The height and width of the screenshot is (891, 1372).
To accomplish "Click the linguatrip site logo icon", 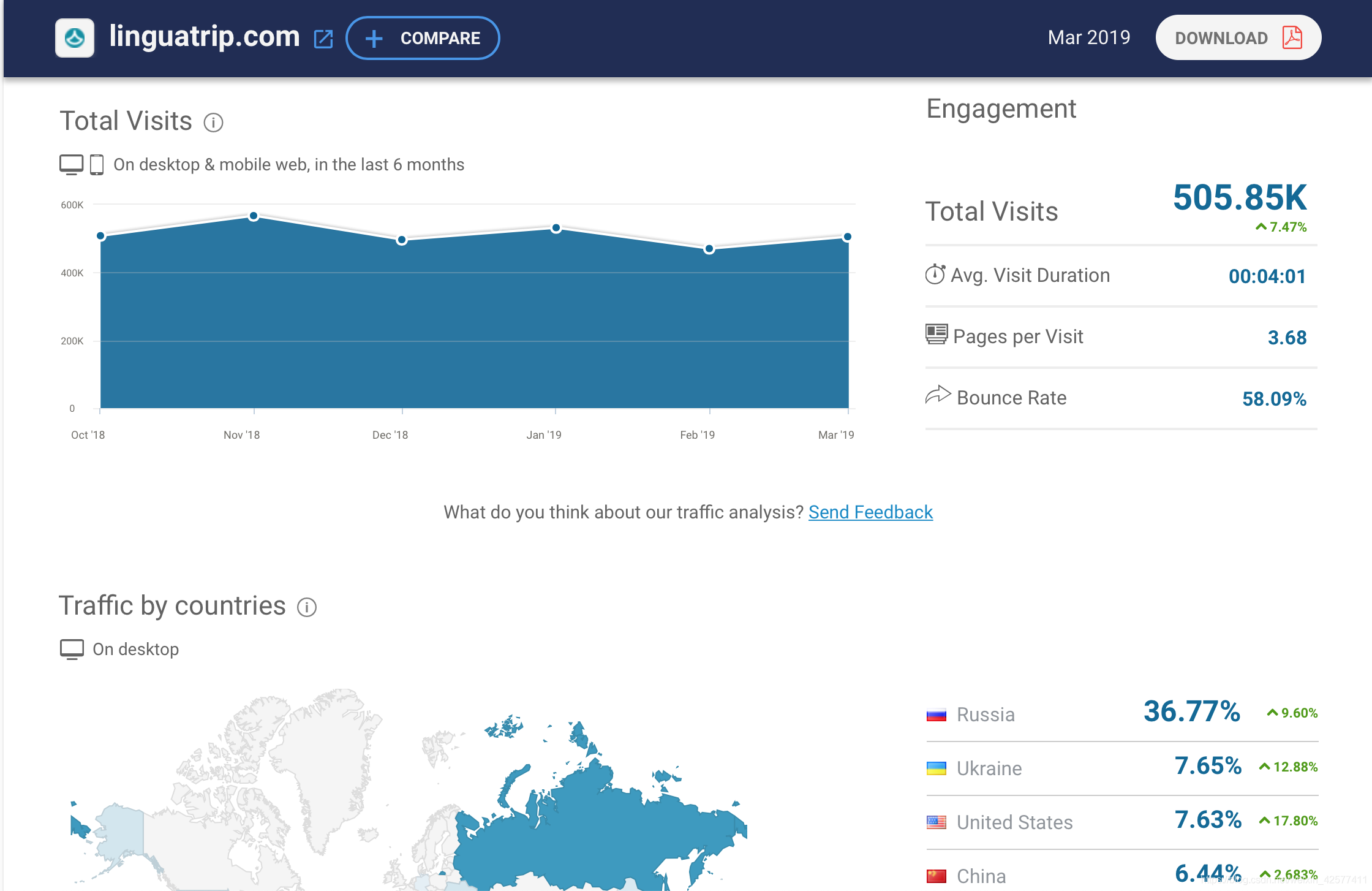I will 75,38.
